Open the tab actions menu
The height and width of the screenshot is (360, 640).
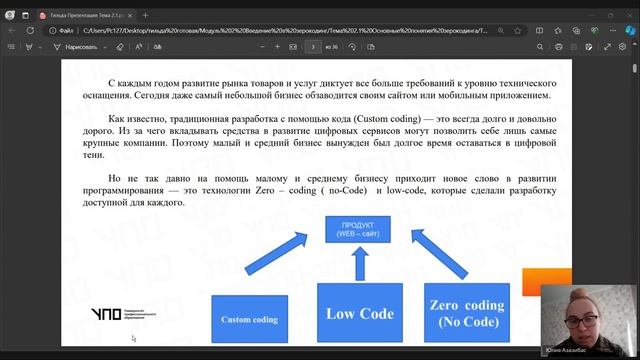point(25,16)
